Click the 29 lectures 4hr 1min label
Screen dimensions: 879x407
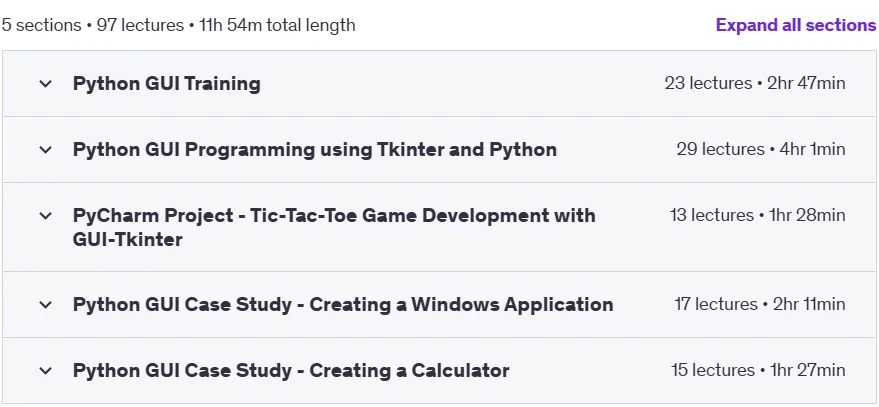click(761, 150)
